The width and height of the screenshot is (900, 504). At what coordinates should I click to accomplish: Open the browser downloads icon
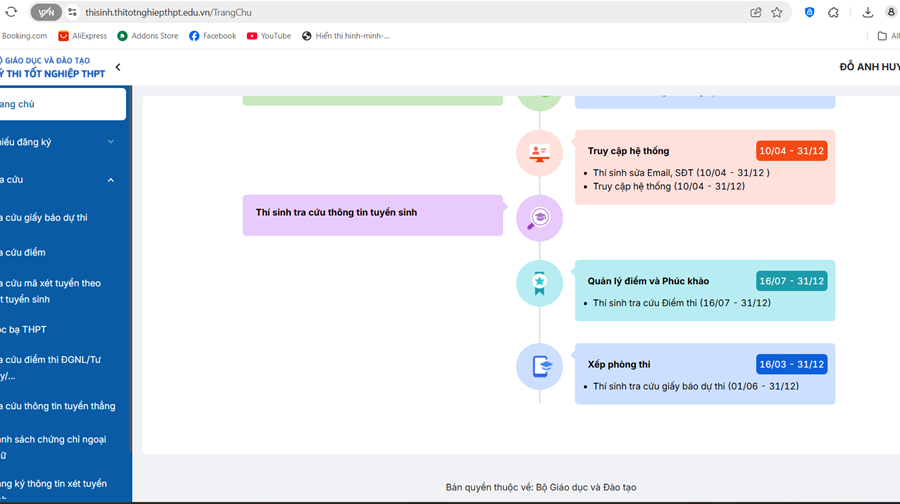[867, 12]
